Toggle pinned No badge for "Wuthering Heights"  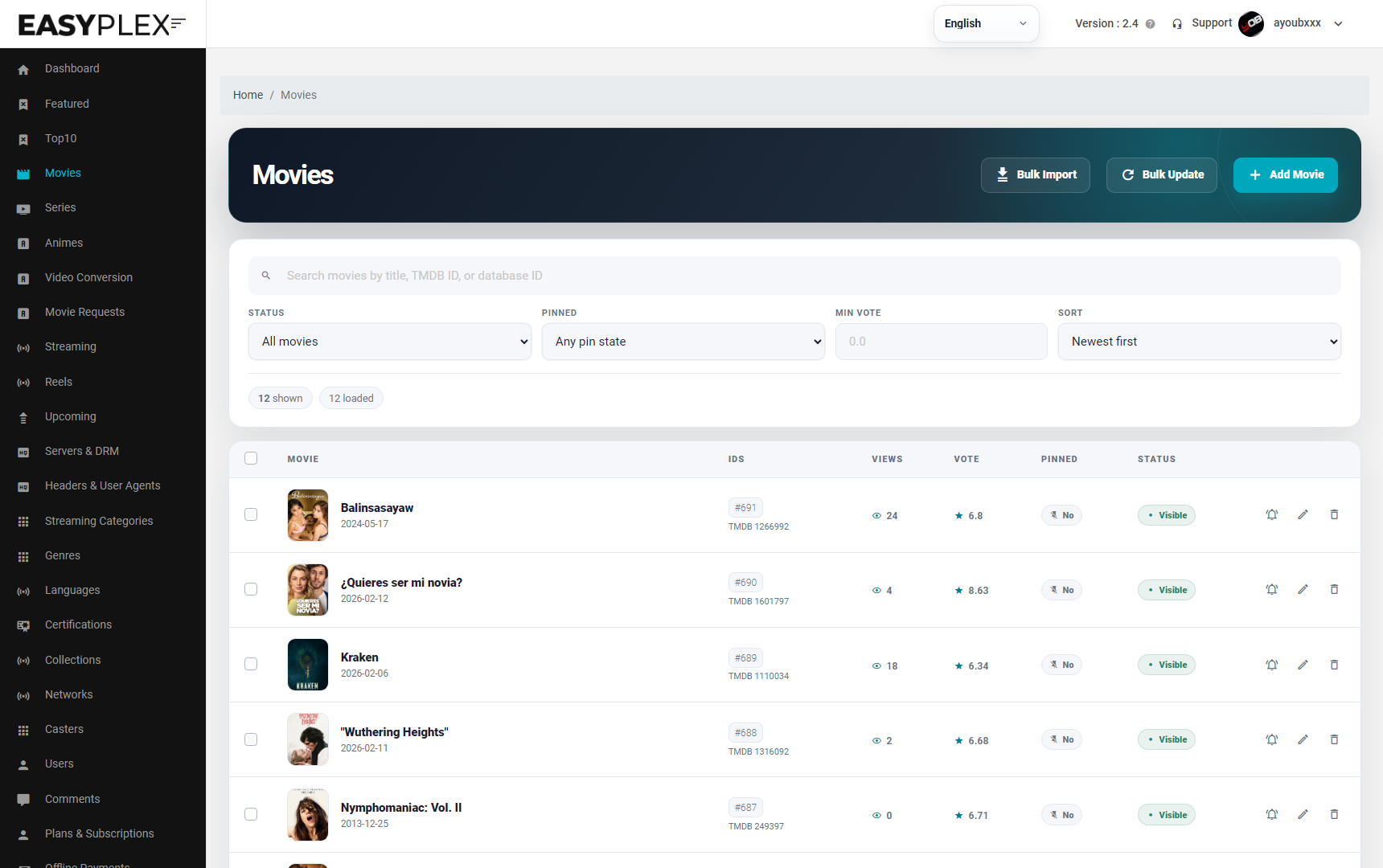tap(1061, 739)
